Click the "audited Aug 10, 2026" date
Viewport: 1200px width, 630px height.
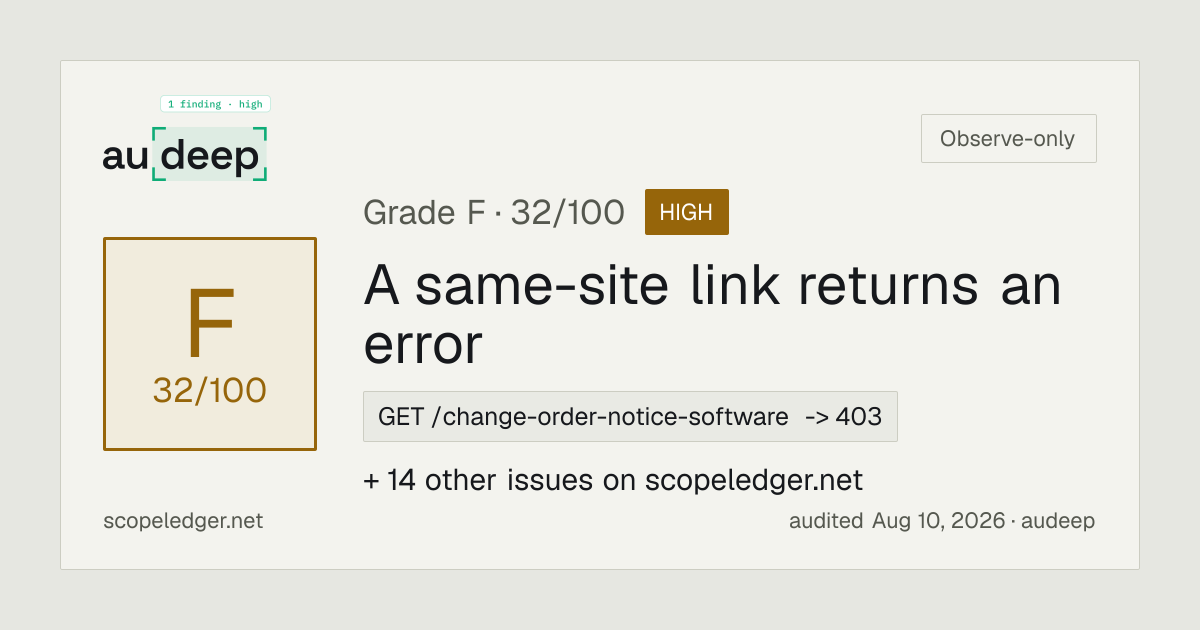tap(897, 521)
